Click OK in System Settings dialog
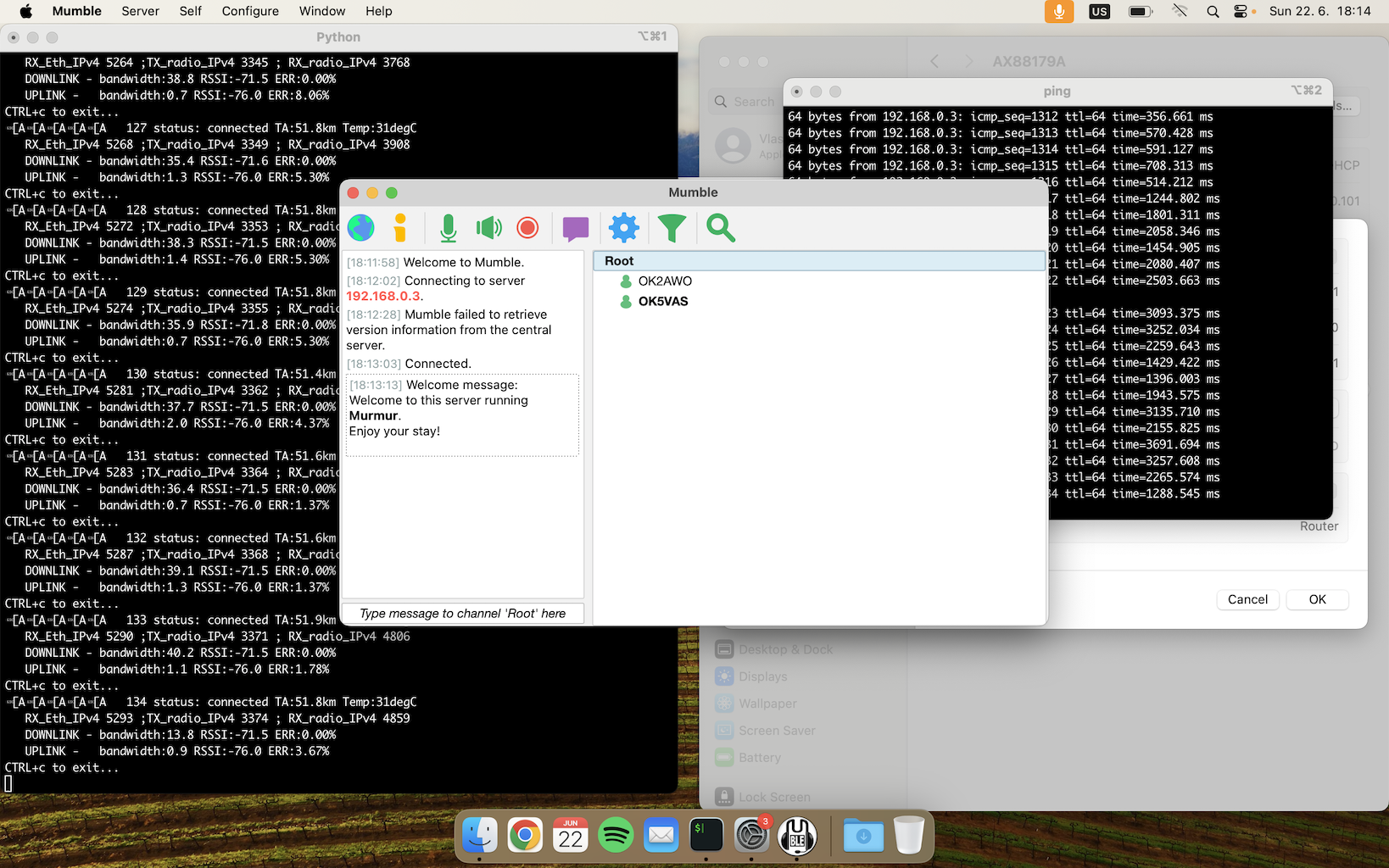 [1317, 599]
